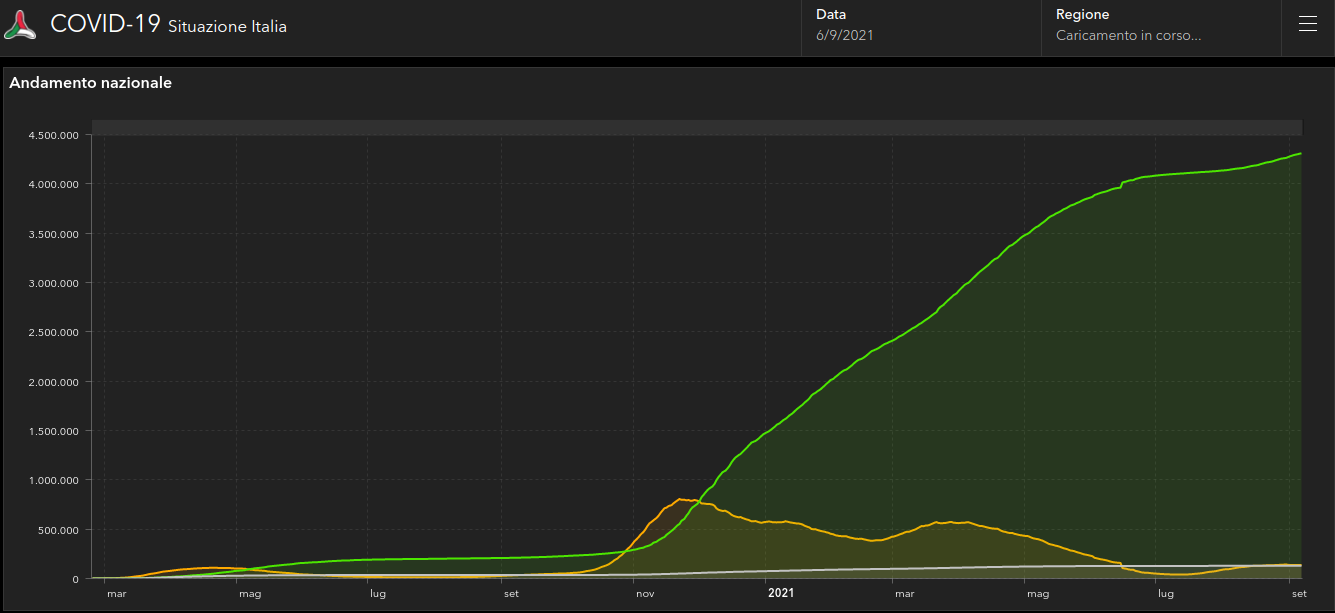
Task: Click the orange curve's highest peak
Action: (680, 499)
